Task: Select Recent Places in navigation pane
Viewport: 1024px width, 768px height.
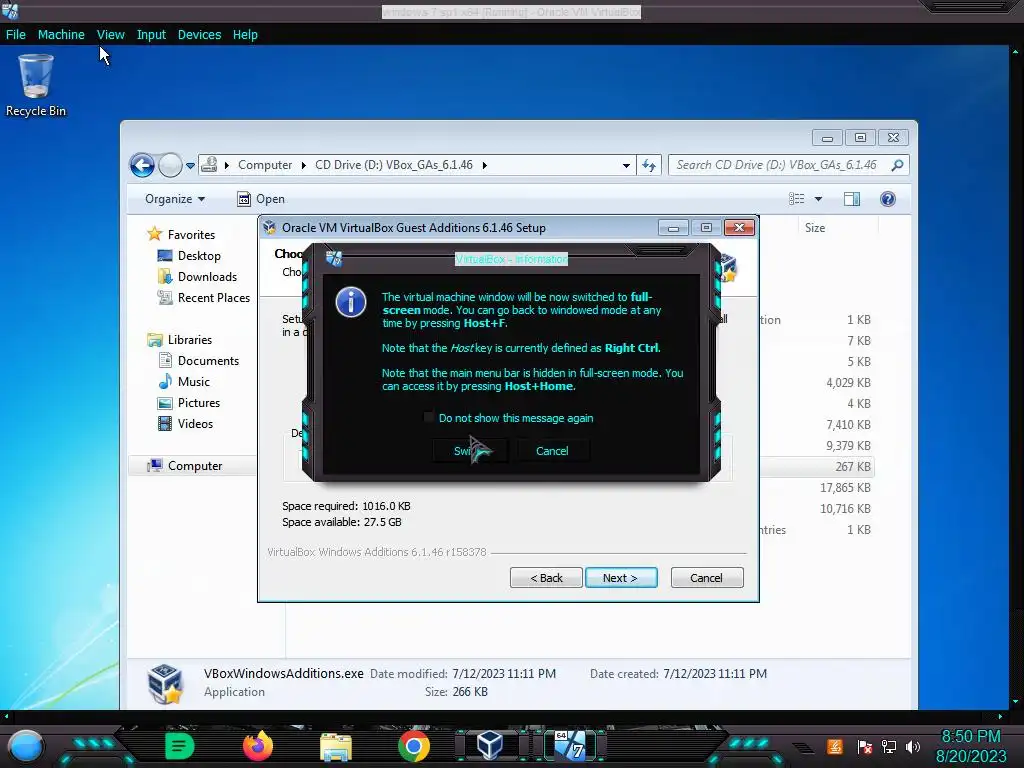Action: 214,297
